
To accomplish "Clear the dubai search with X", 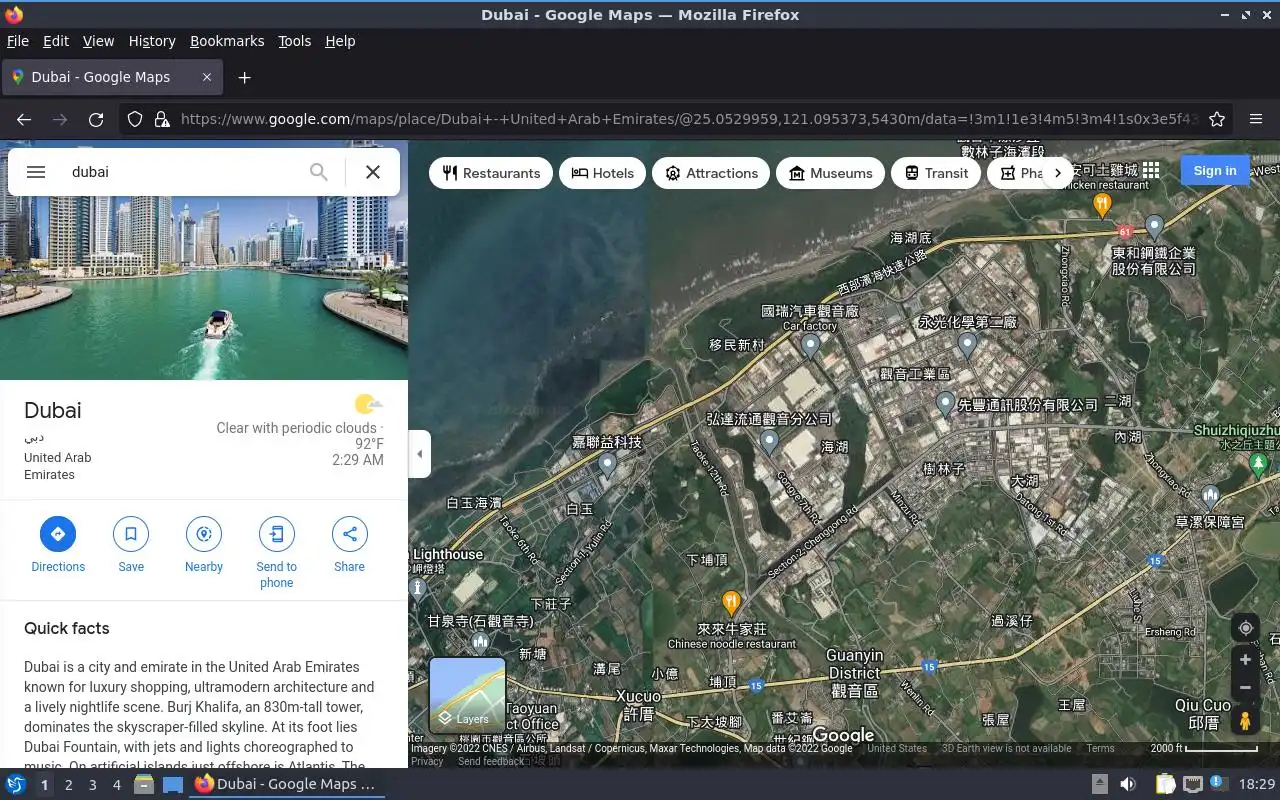I will (x=373, y=172).
